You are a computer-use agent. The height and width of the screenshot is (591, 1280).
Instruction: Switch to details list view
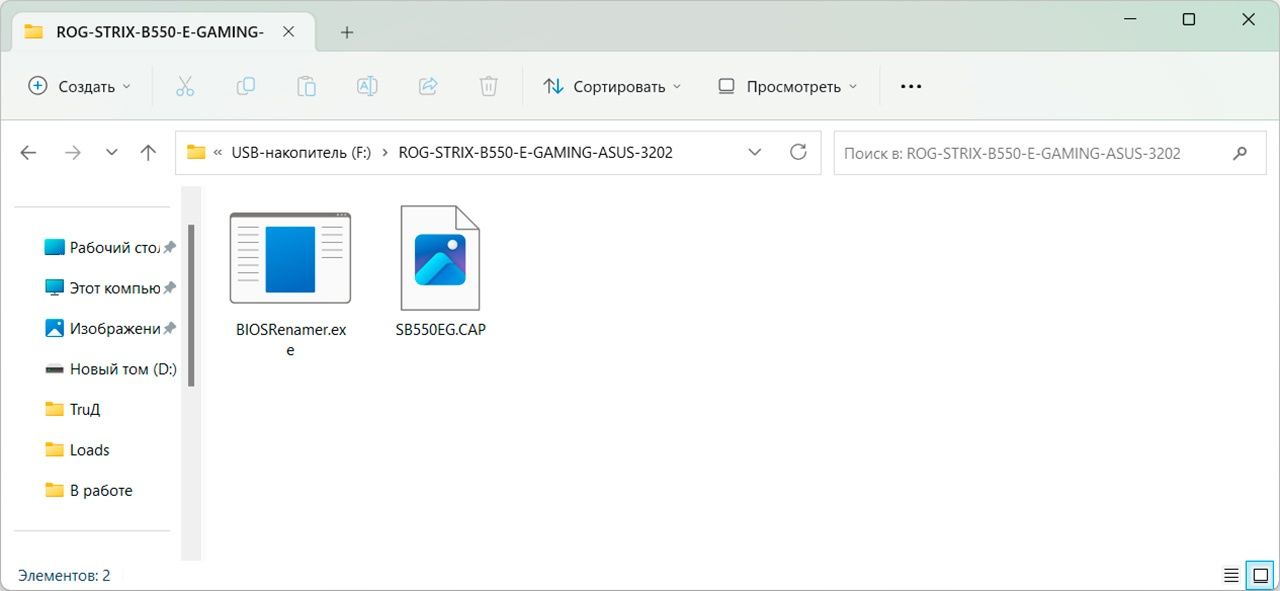click(1231, 575)
